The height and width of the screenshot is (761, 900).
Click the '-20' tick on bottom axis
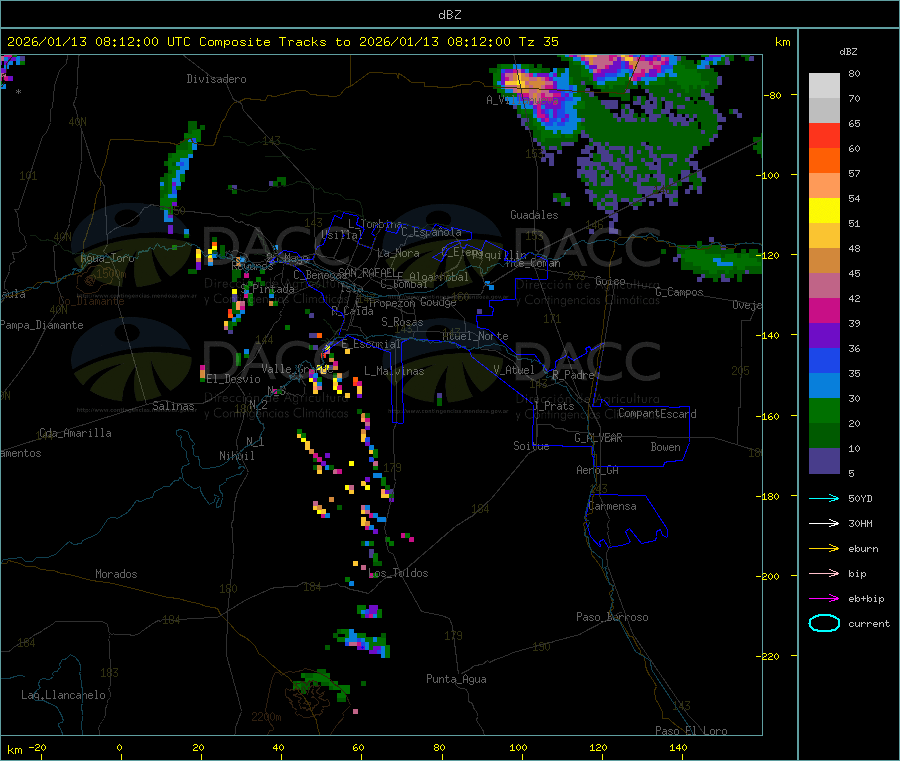[x=37, y=747]
